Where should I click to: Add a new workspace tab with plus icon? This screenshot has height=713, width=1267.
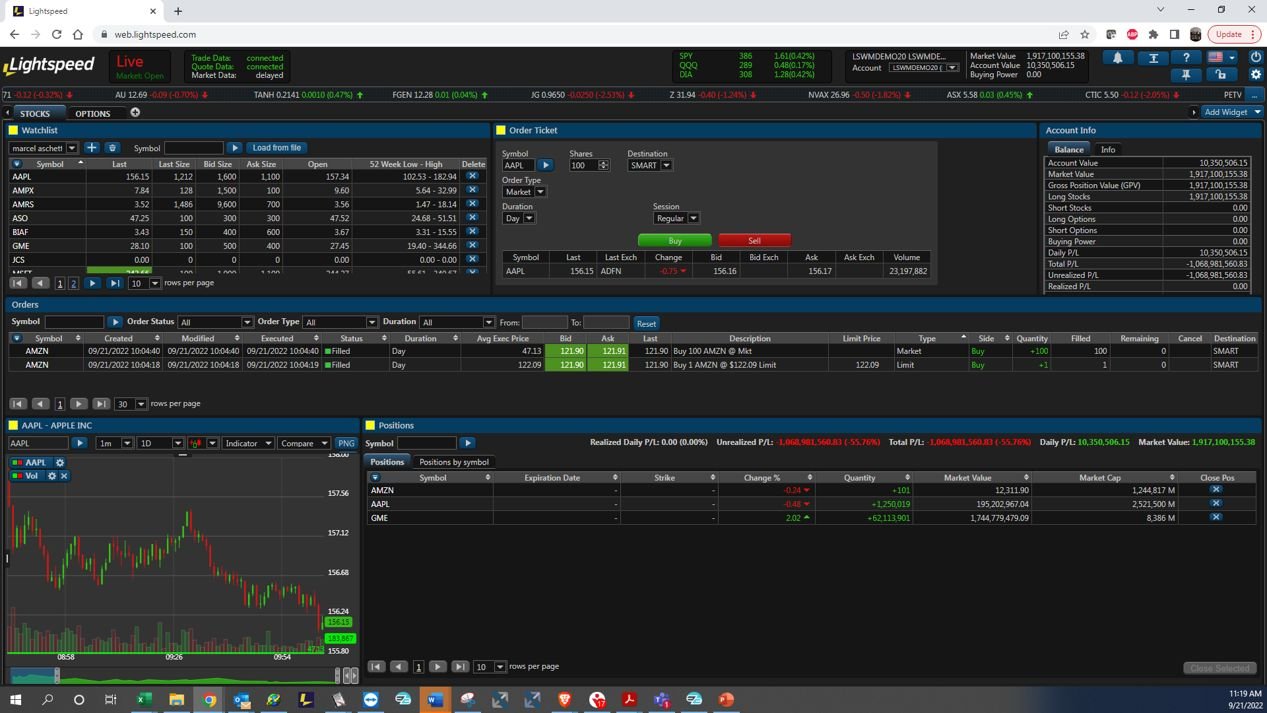(135, 112)
